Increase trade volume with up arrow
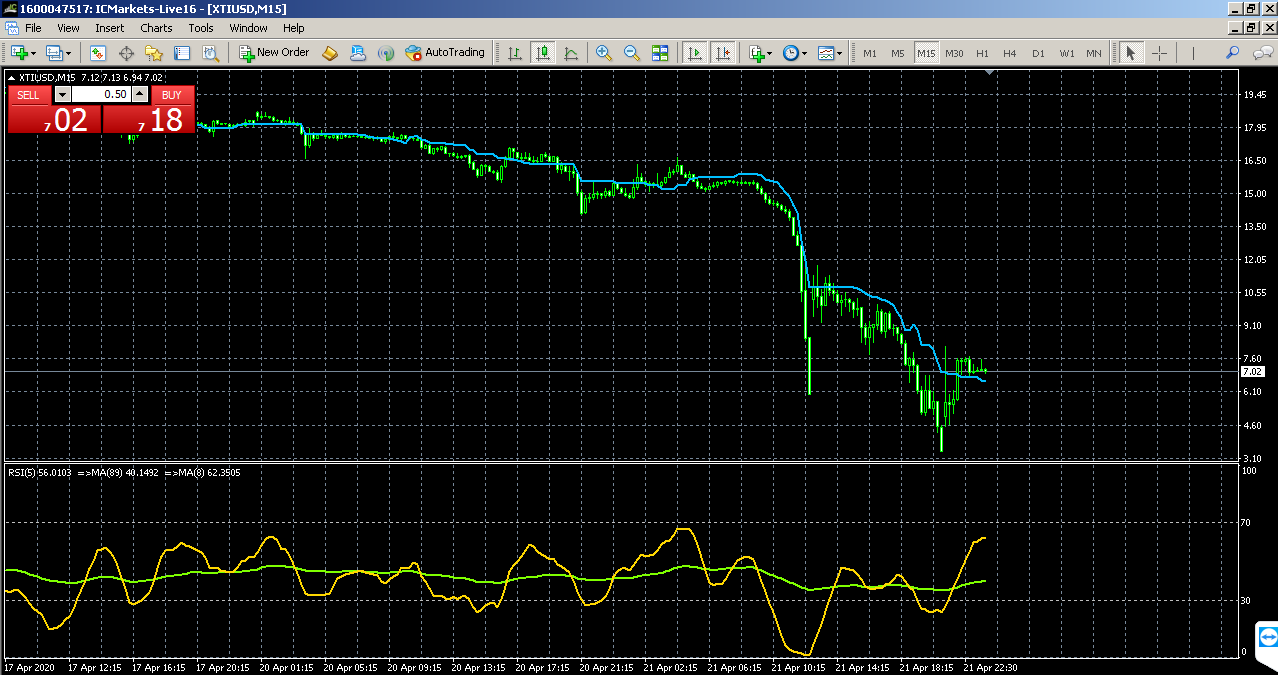Screen dimensions: 1278x675 pyautogui.click(x=140, y=95)
